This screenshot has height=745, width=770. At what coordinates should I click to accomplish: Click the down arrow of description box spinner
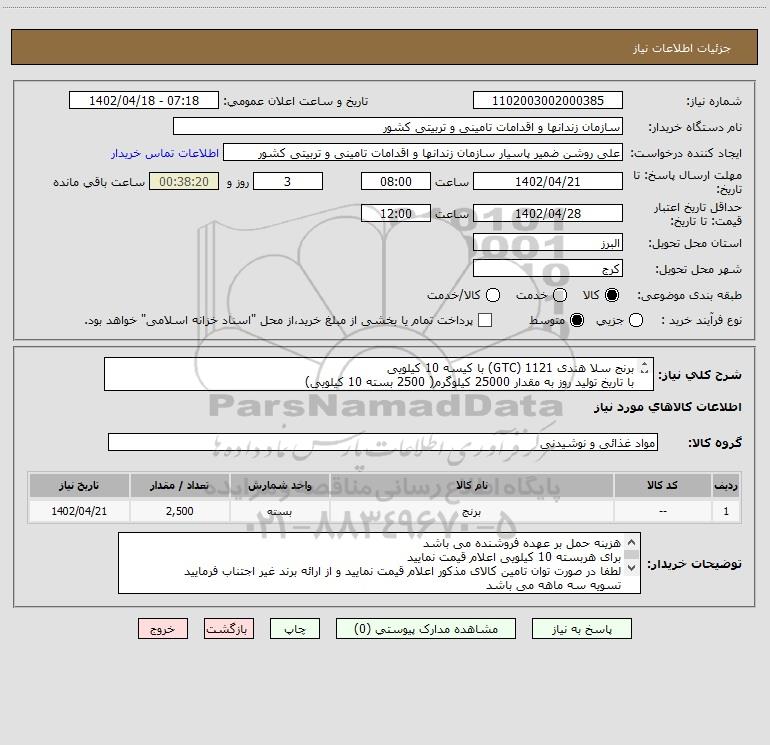(645, 371)
